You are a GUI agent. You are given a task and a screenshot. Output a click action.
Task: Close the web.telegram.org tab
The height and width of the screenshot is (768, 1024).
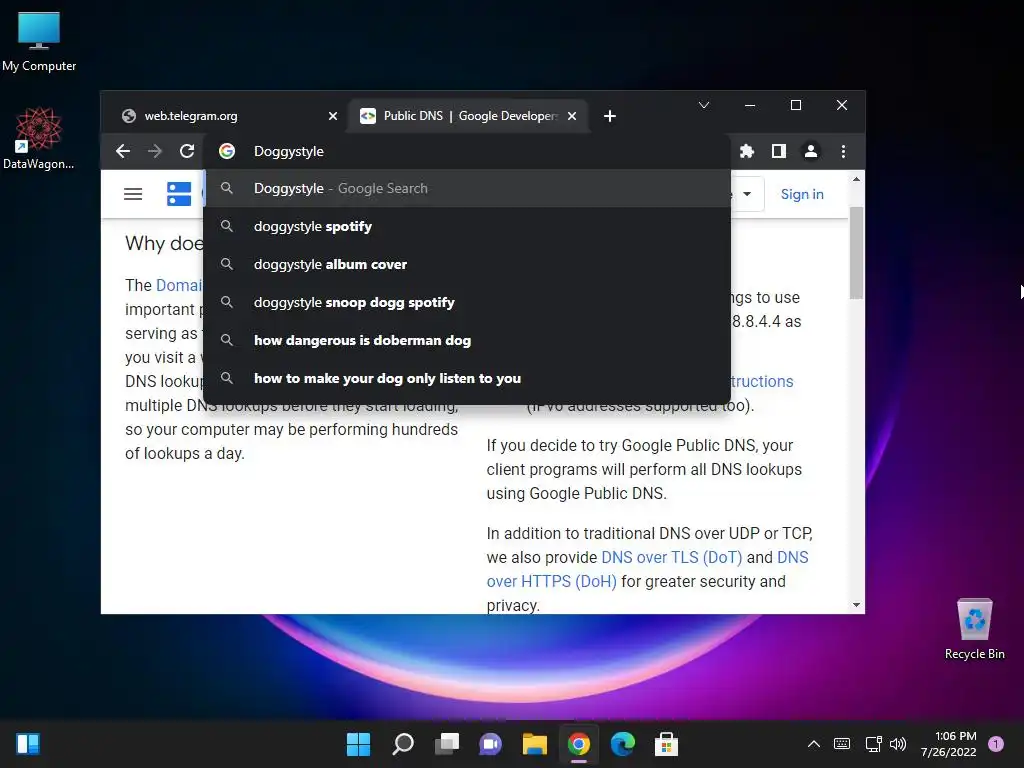click(x=332, y=116)
